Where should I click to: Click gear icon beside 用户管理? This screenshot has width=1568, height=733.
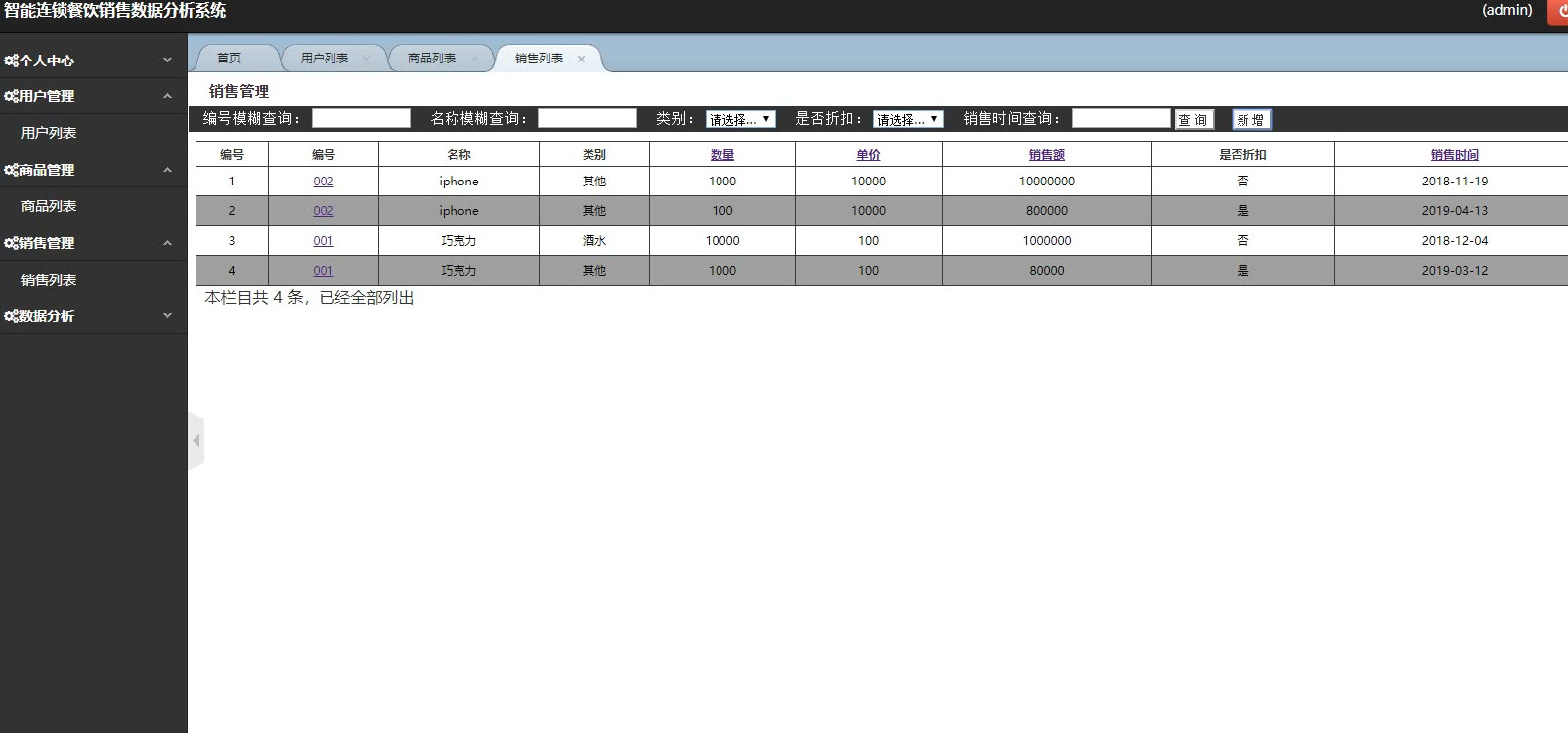[11, 96]
